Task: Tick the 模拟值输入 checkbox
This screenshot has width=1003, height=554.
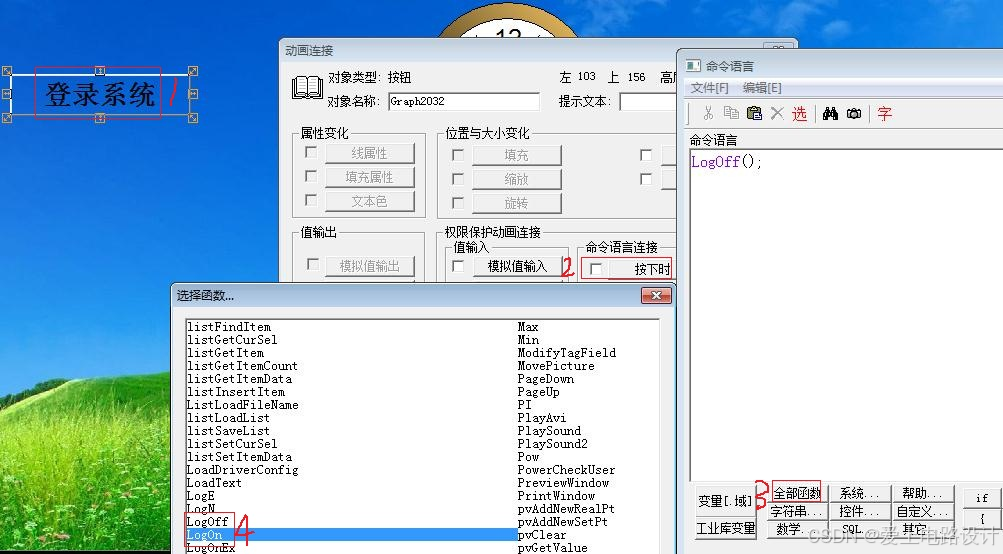Action: pos(458,266)
